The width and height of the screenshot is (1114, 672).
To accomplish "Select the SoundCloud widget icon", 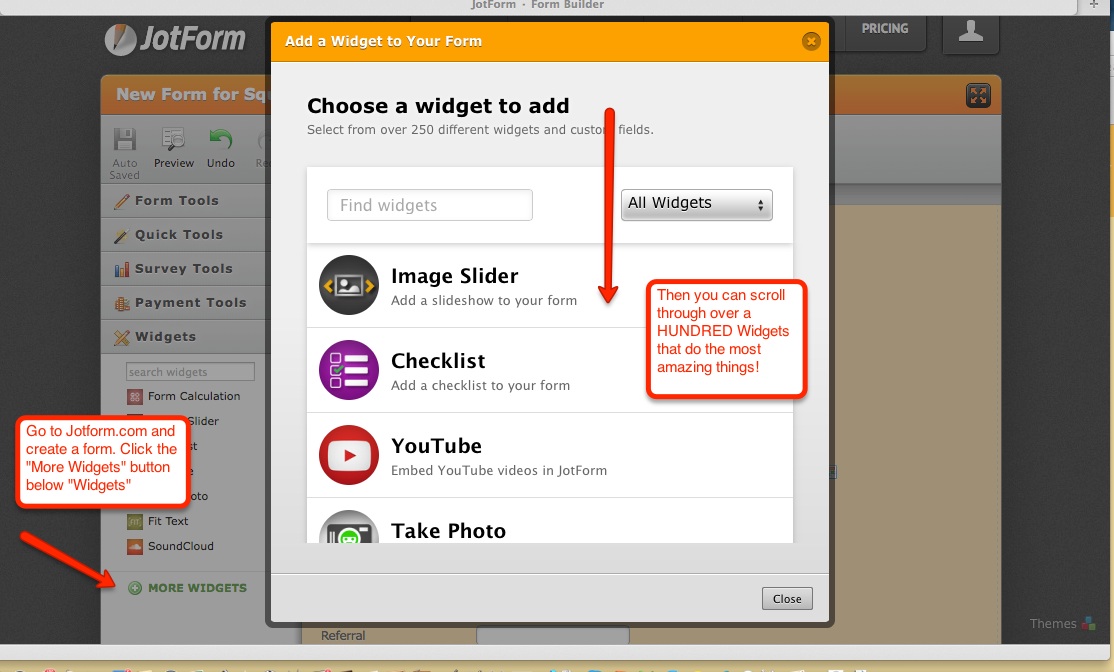I will (x=135, y=546).
